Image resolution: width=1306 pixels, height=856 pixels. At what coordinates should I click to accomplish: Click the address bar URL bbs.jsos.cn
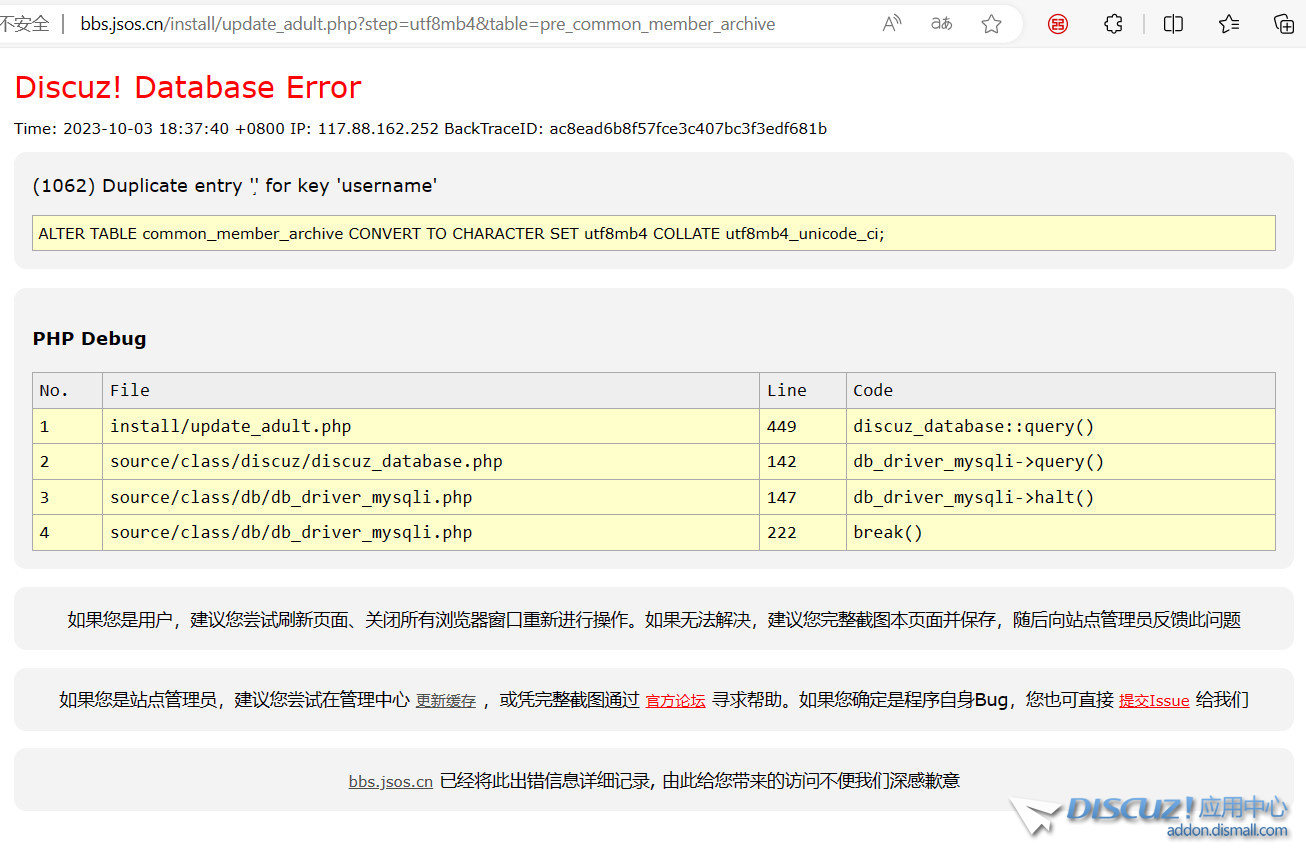coord(427,24)
